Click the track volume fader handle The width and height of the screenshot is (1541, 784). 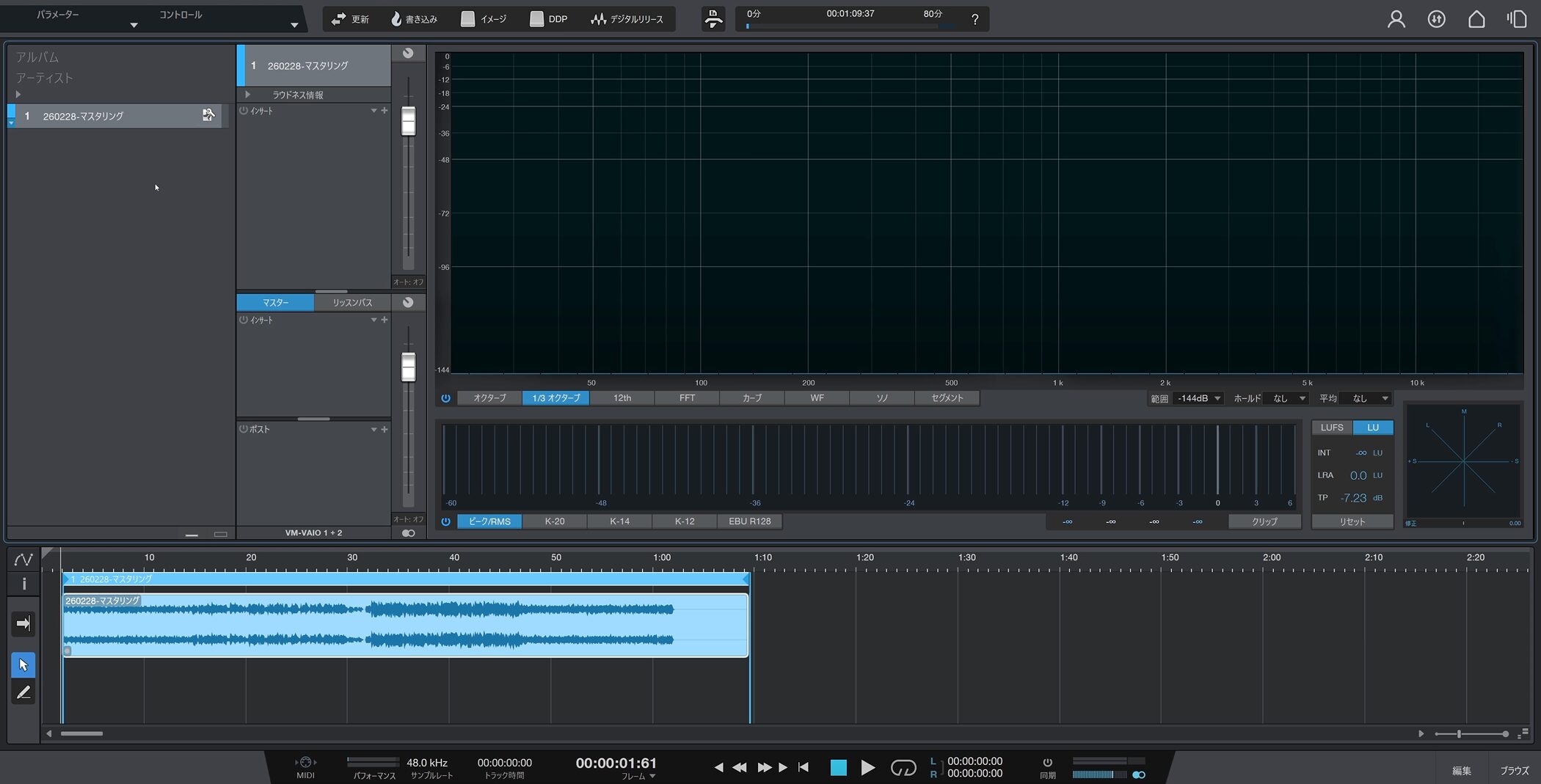[409, 121]
